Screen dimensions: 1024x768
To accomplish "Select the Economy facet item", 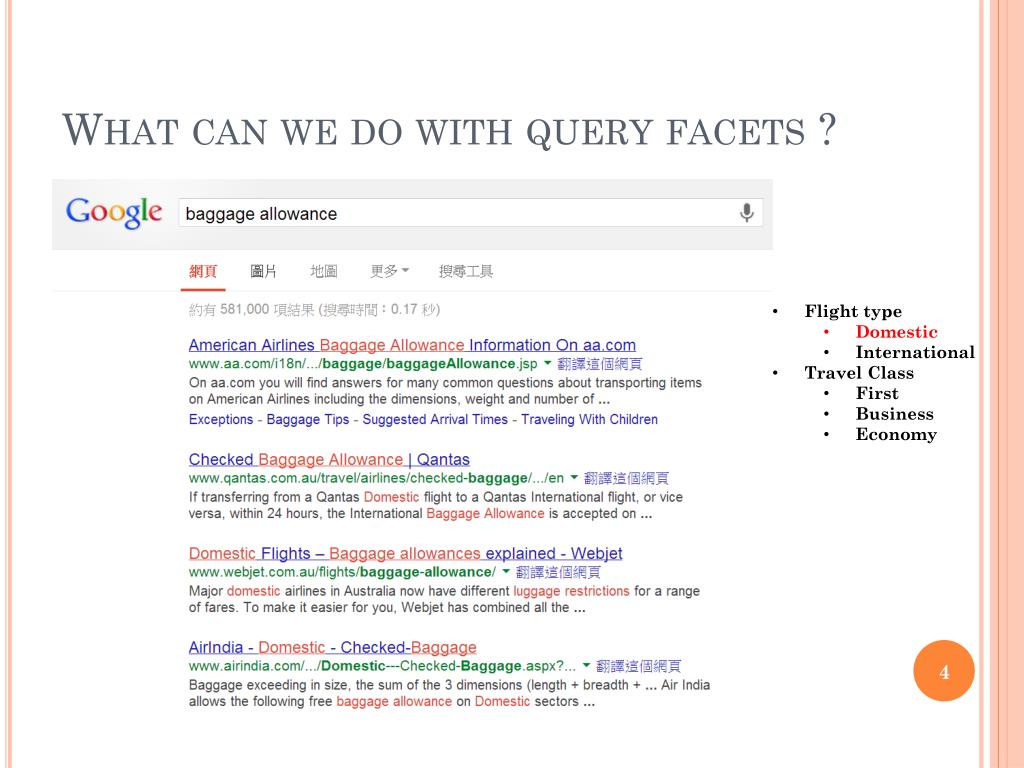I will point(896,434).
